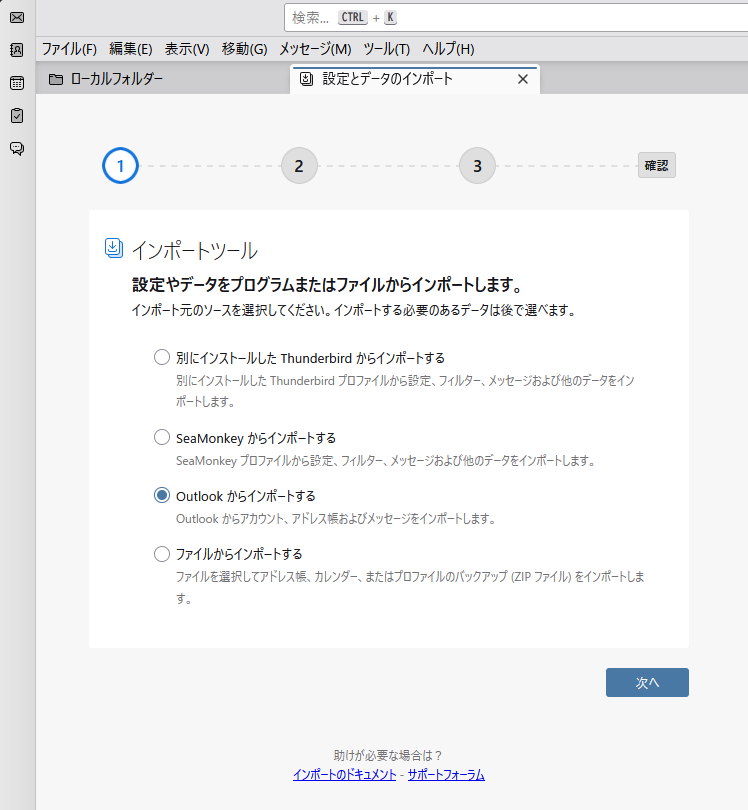748x810 pixels.
Task: Open the ファイル(F) menu
Action: pos(69,49)
